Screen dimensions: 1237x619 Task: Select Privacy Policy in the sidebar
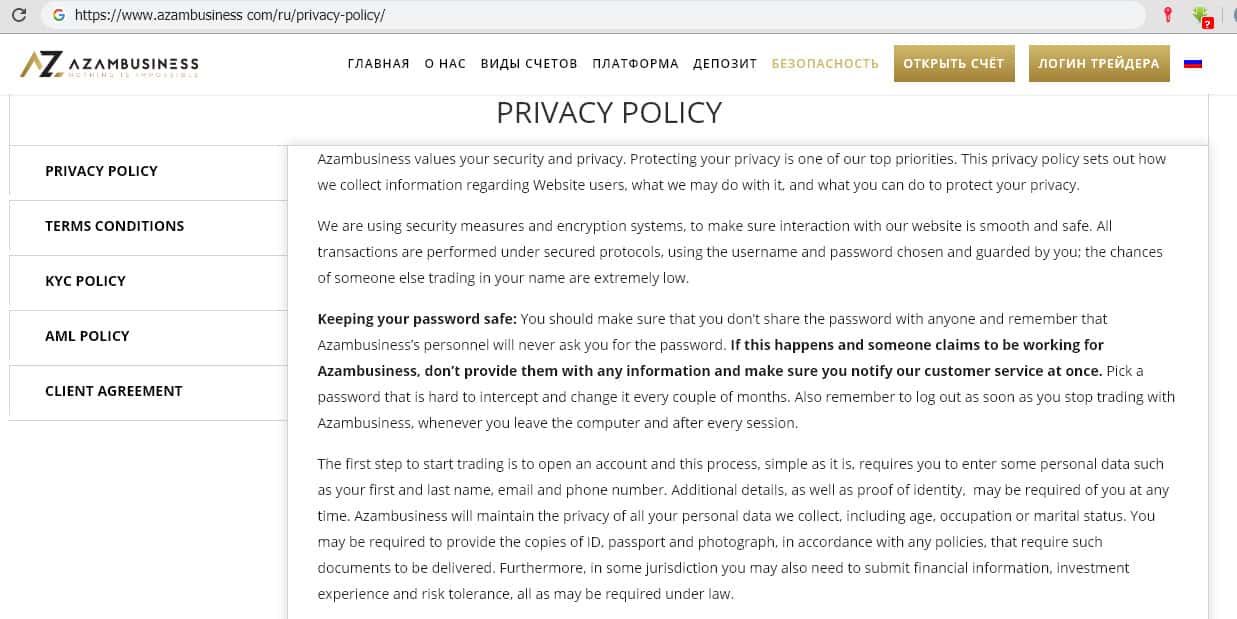(101, 171)
